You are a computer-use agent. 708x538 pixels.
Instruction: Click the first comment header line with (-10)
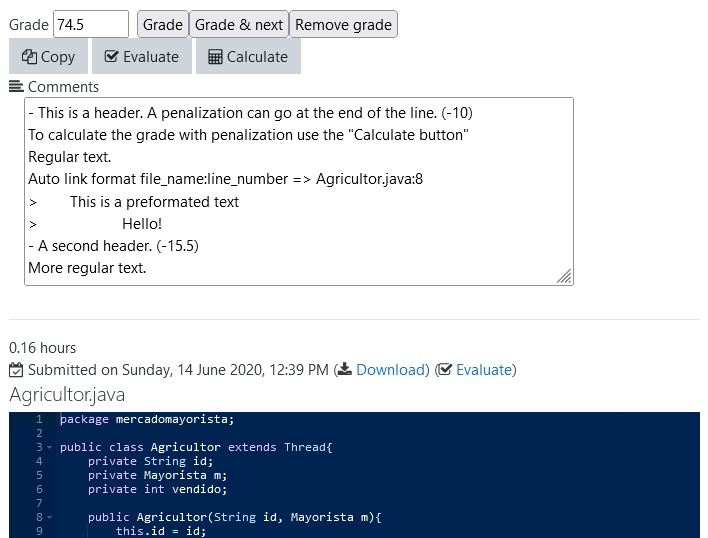point(251,113)
